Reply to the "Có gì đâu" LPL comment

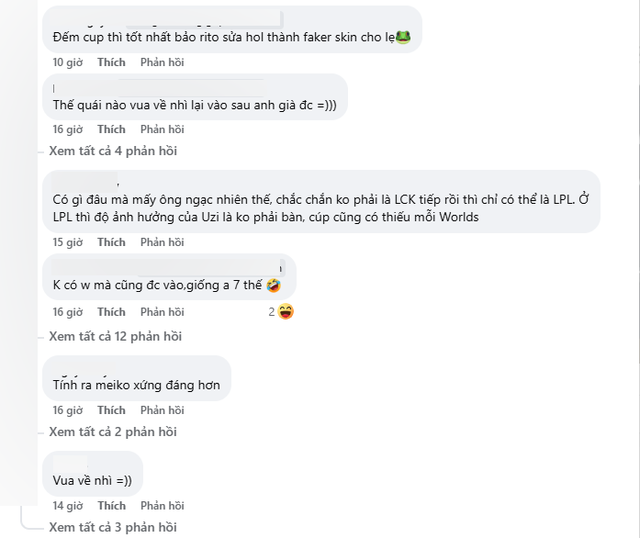click(162, 242)
